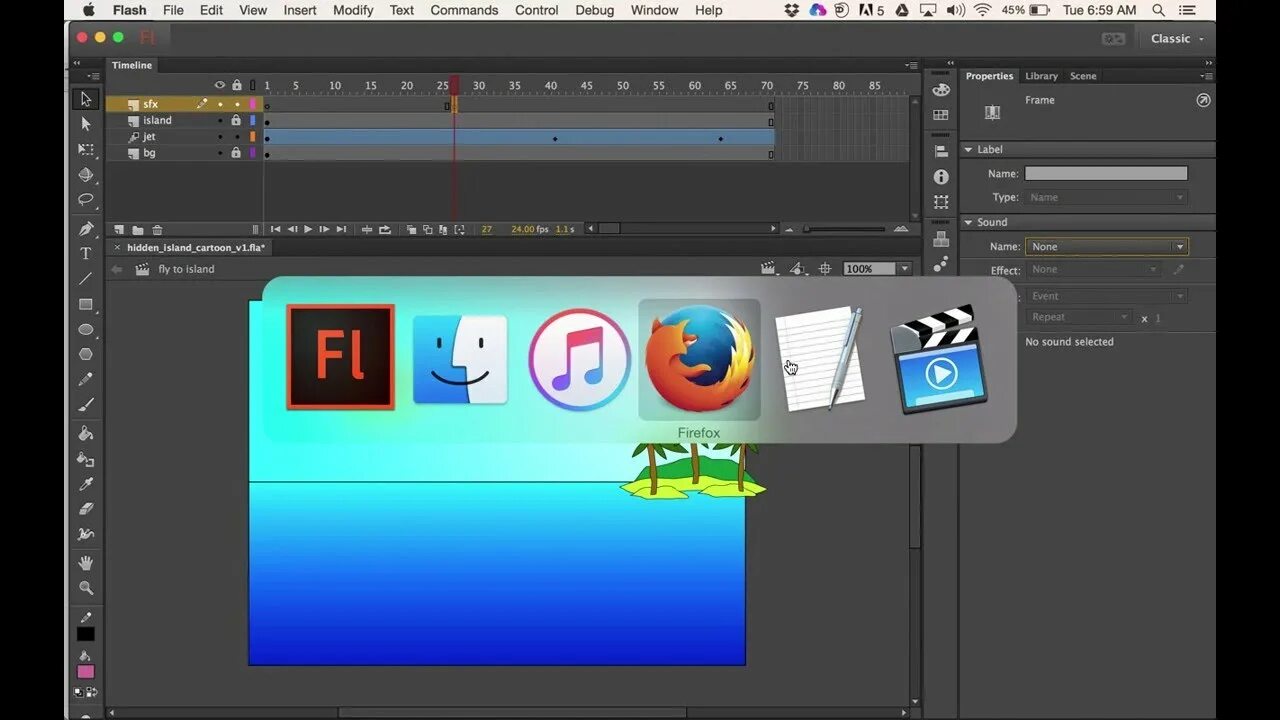
Task: Open the Insert menu
Action: (x=300, y=10)
